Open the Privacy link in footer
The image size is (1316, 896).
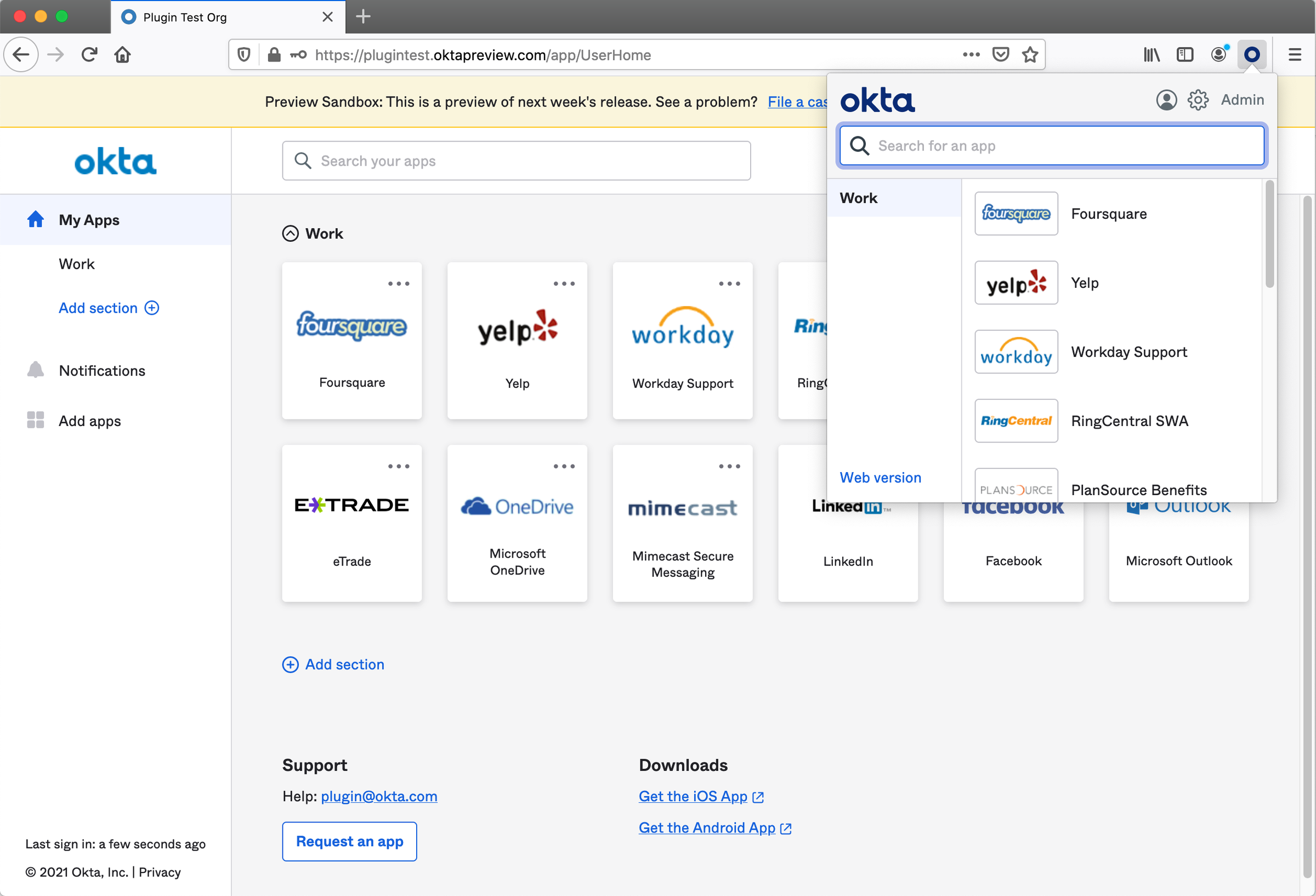[160, 872]
